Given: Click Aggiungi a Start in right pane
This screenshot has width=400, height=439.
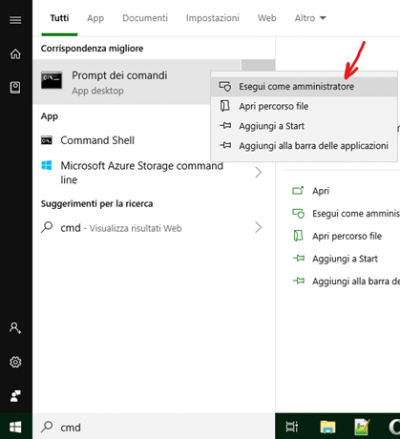Looking at the screenshot, I should click(345, 259).
